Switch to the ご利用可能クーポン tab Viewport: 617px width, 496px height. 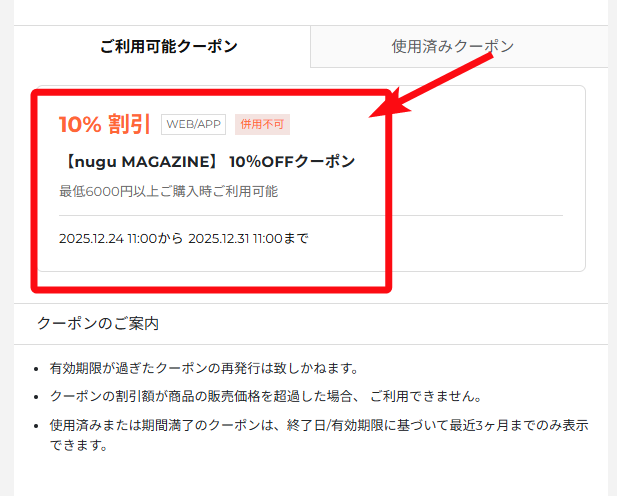pos(168,46)
